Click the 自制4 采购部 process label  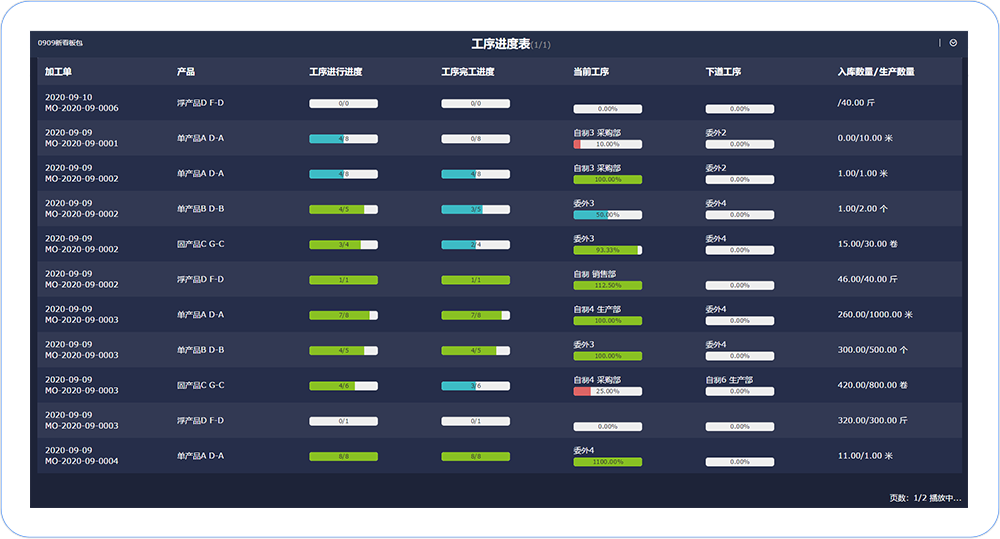coord(597,380)
